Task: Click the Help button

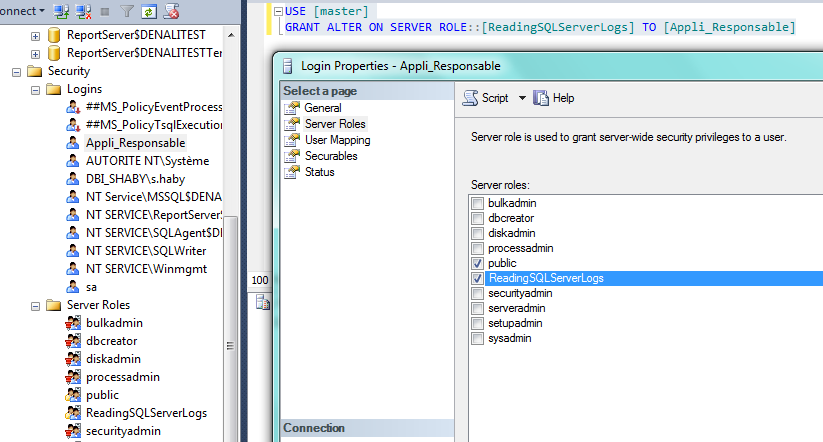Action: (554, 98)
